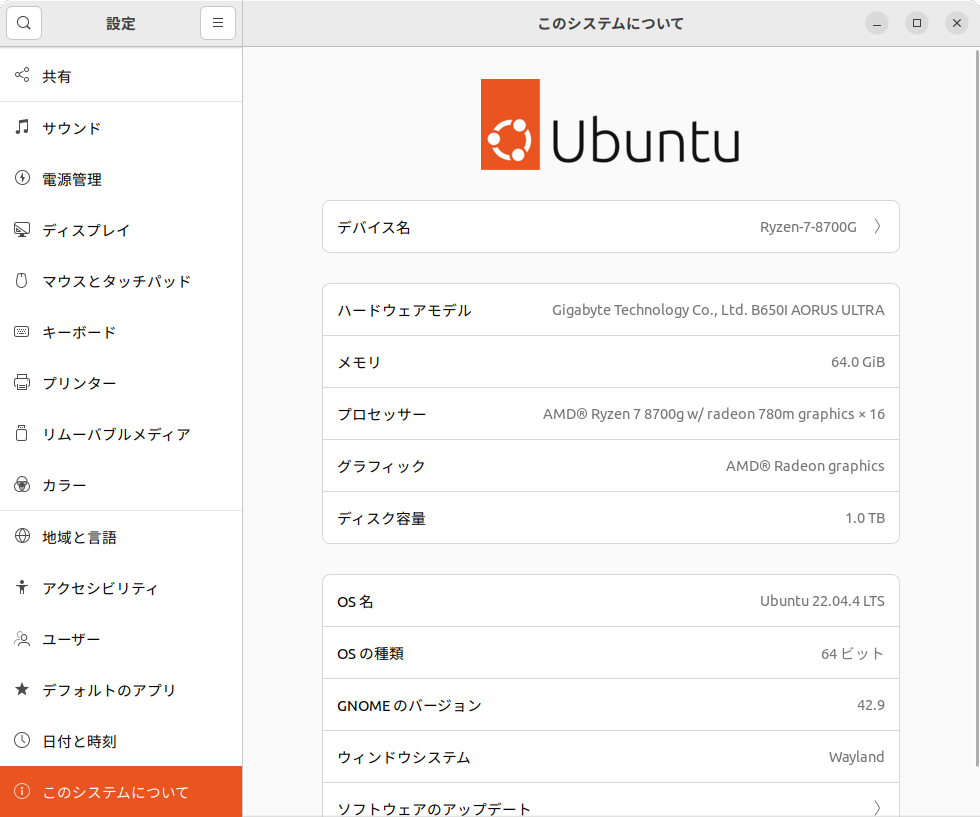This screenshot has width=980, height=817.
Task: Click the GNOME のバージョン label
Action: [409, 705]
